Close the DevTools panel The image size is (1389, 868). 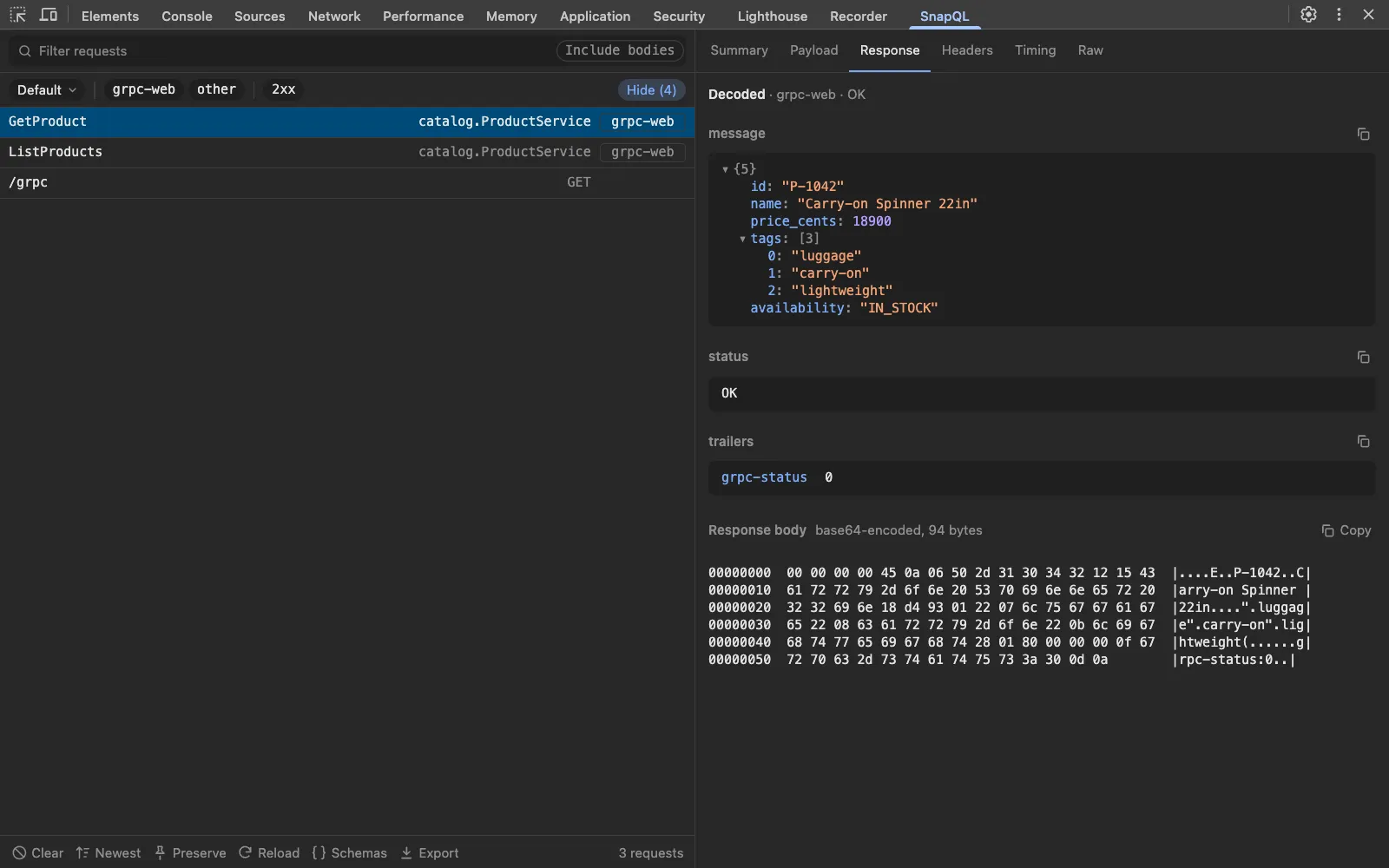[x=1368, y=15]
